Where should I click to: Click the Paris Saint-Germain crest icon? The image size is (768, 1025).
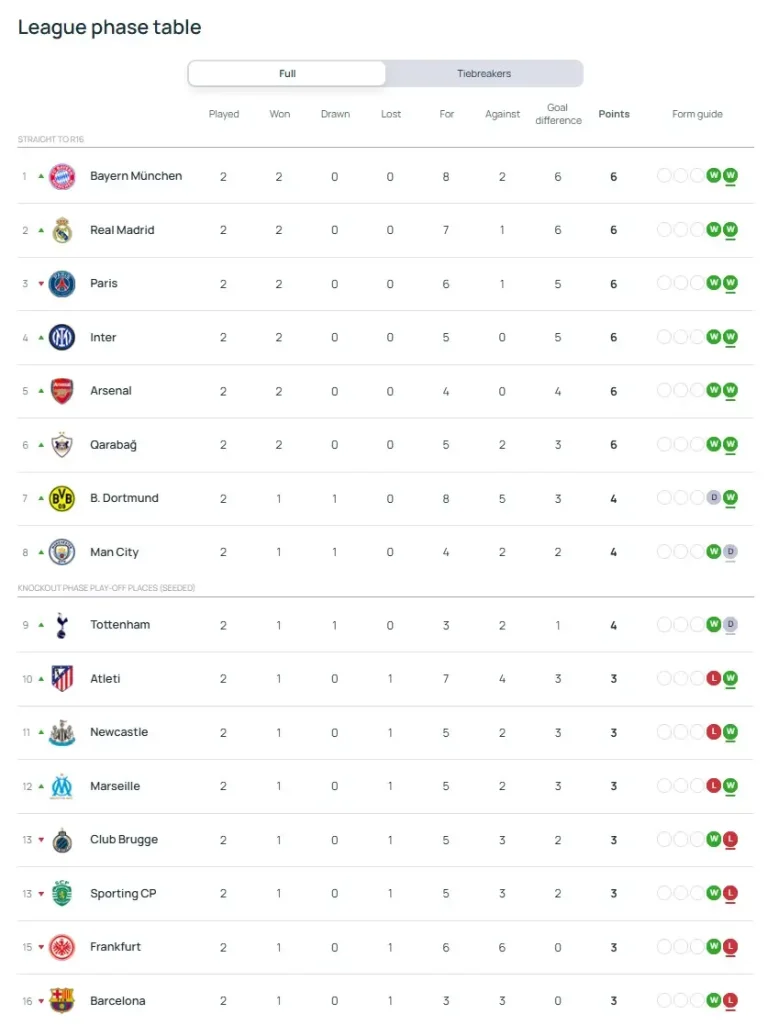[62, 284]
